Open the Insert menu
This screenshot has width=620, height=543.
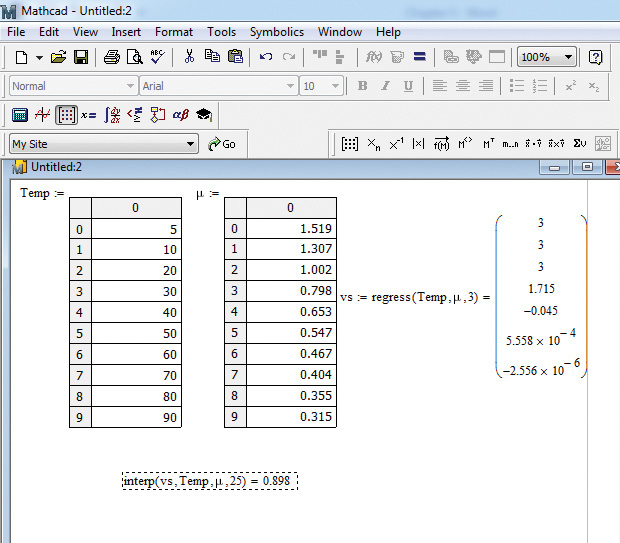126,32
